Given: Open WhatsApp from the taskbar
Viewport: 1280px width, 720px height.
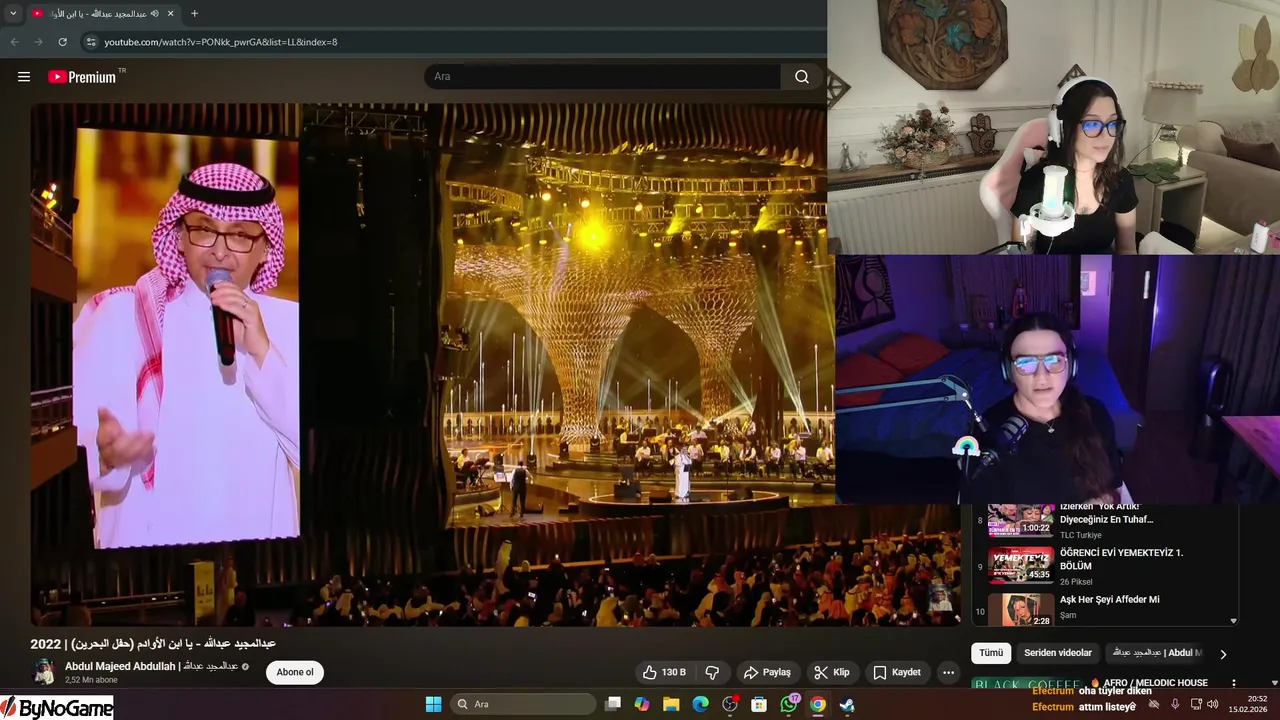Looking at the screenshot, I should coord(789,704).
